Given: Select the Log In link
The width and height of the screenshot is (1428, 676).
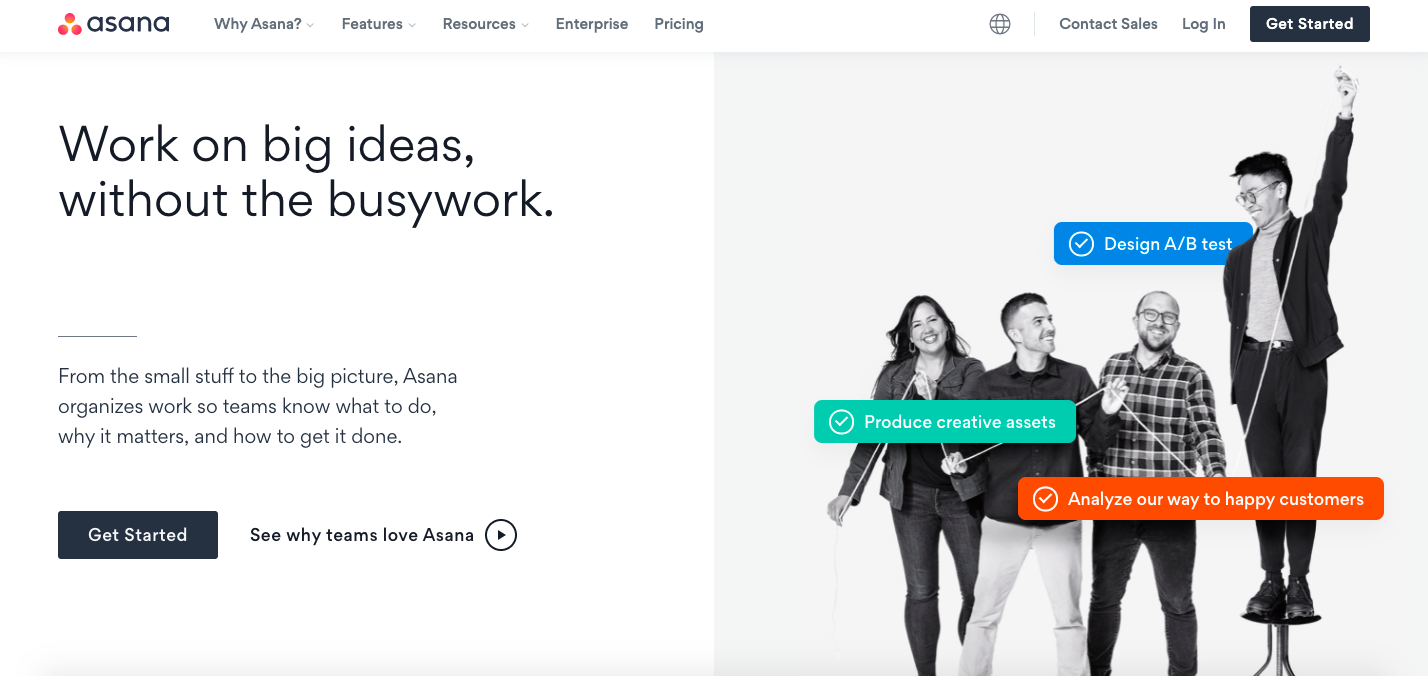Looking at the screenshot, I should (x=1203, y=24).
